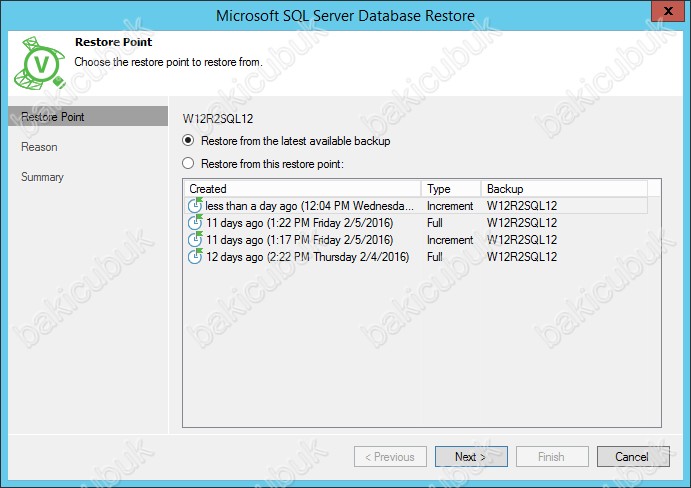The height and width of the screenshot is (488, 691).
Task: Click the disabled Previous button
Action: 390,457
